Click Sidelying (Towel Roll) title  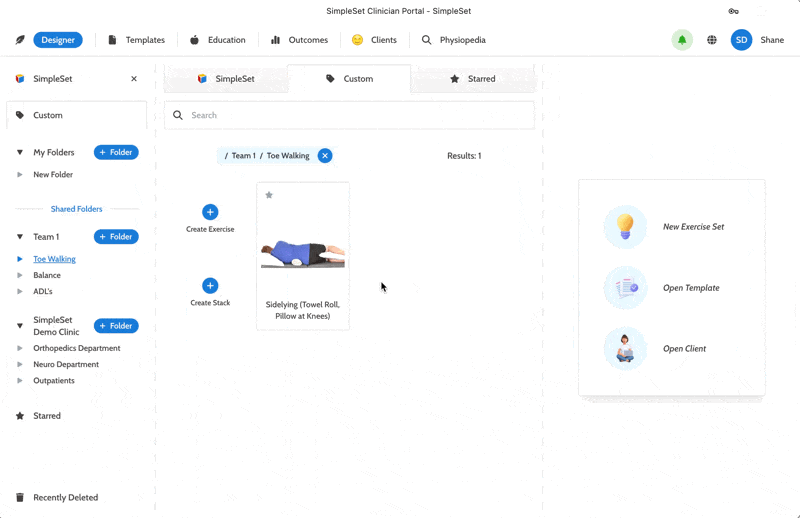coord(303,310)
